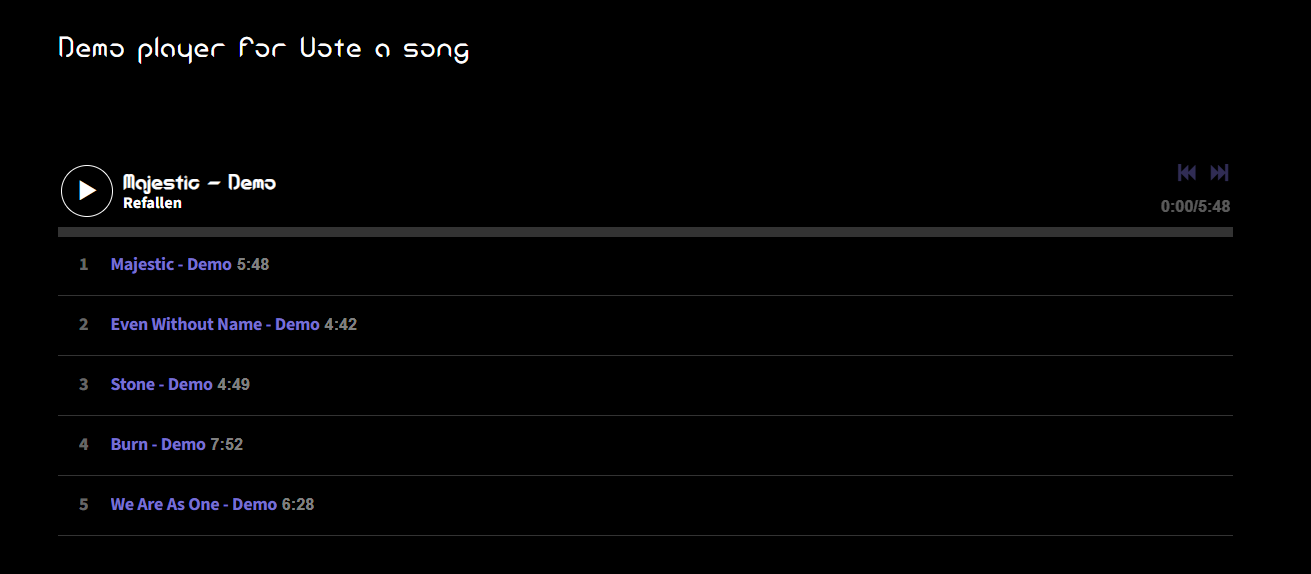Seek on the track progress bar
The width and height of the screenshot is (1311, 574).
click(x=645, y=232)
